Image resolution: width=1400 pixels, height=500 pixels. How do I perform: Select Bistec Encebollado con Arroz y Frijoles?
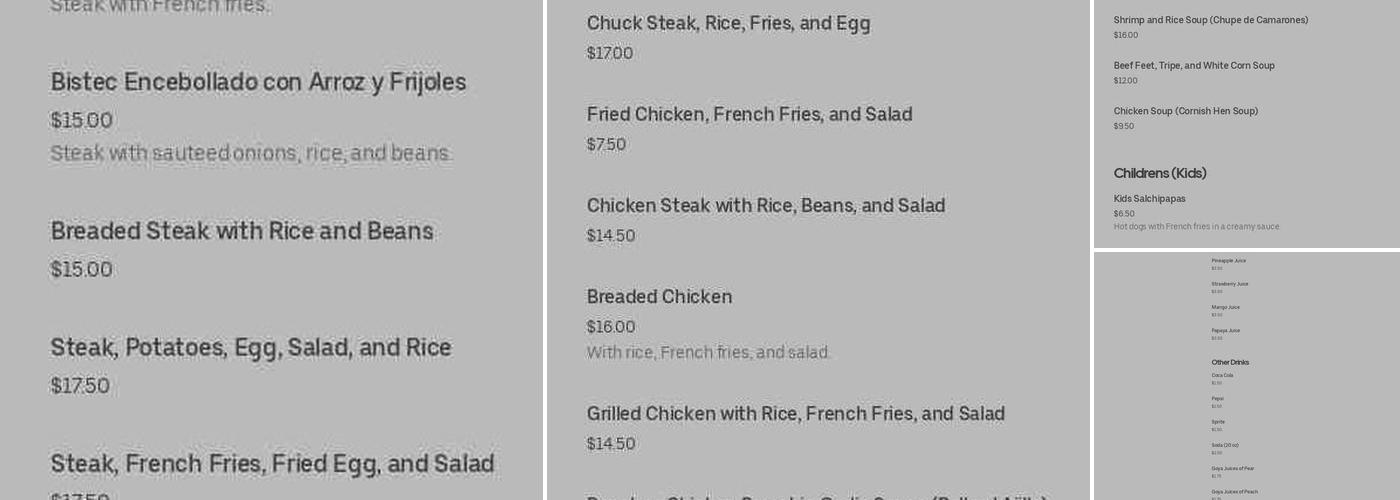[x=258, y=83]
